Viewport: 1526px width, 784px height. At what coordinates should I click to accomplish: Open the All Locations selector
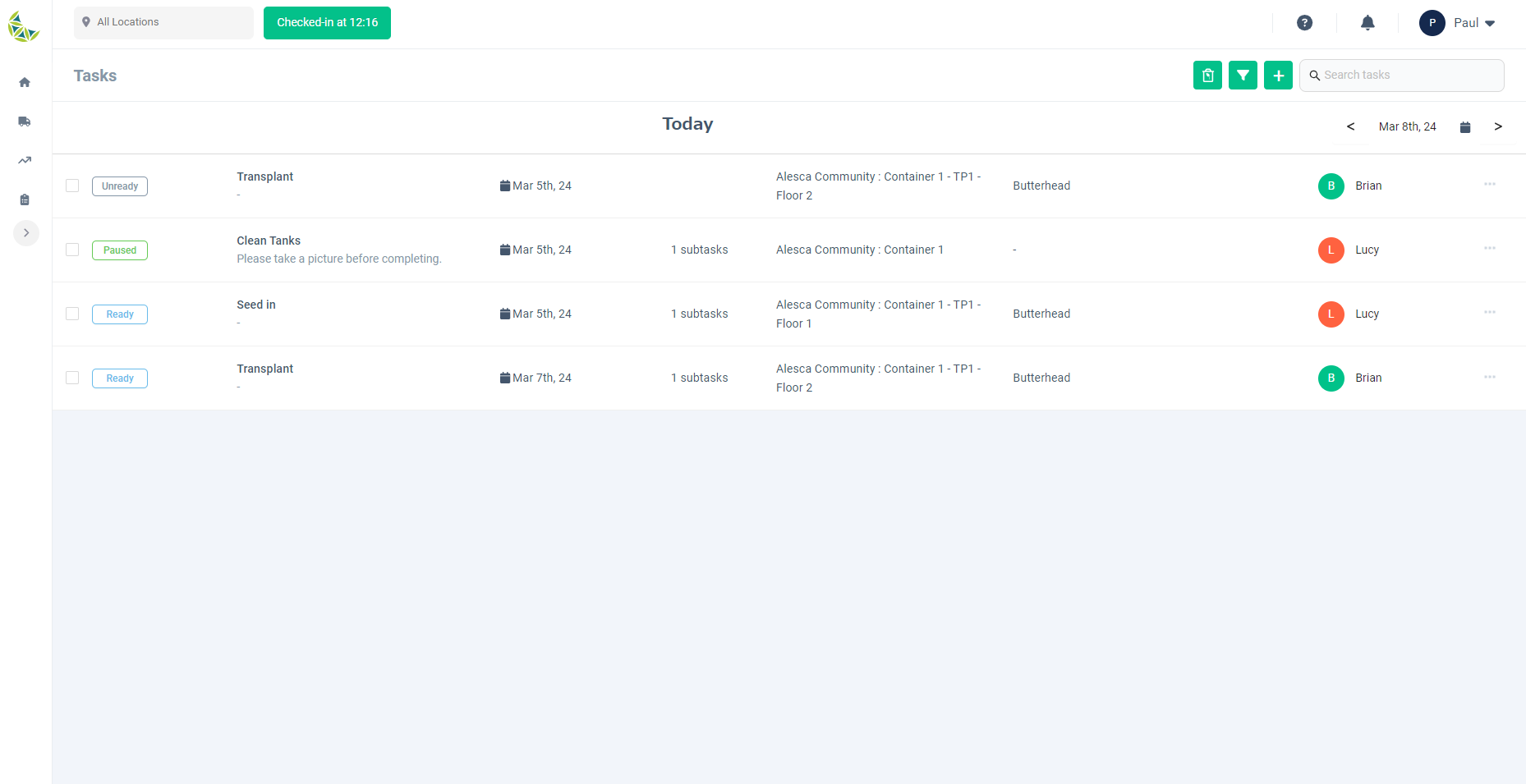pyautogui.click(x=163, y=22)
